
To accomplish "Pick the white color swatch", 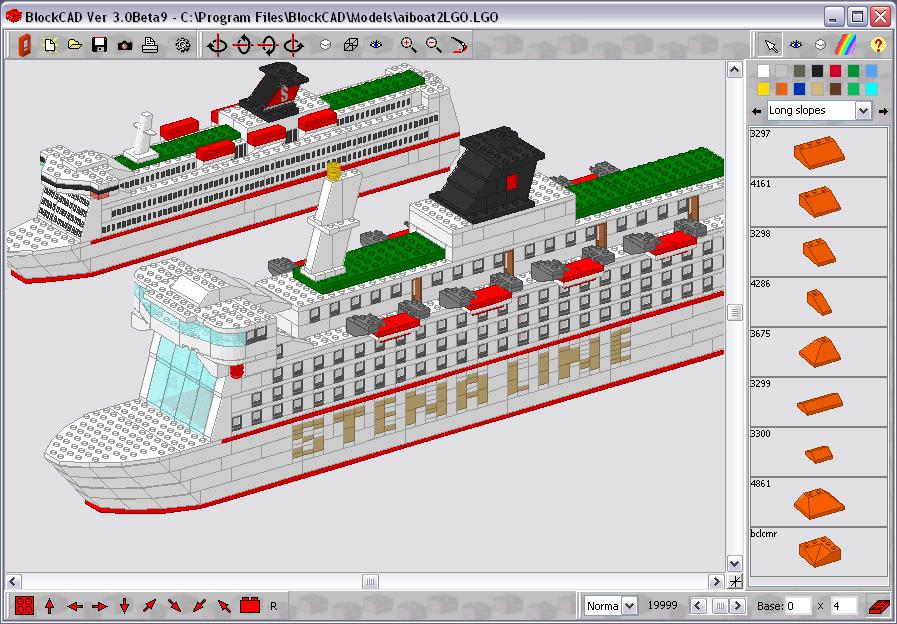I will coord(763,71).
